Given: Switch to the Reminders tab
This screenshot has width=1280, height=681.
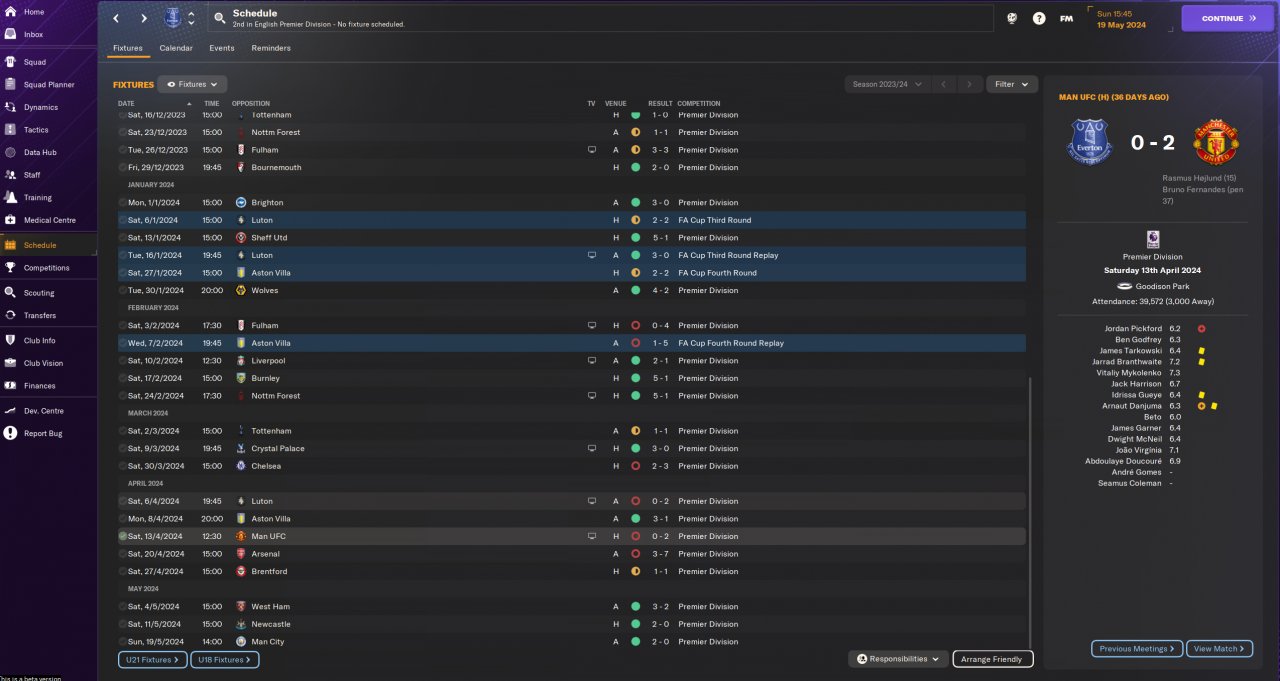Looking at the screenshot, I should [271, 48].
